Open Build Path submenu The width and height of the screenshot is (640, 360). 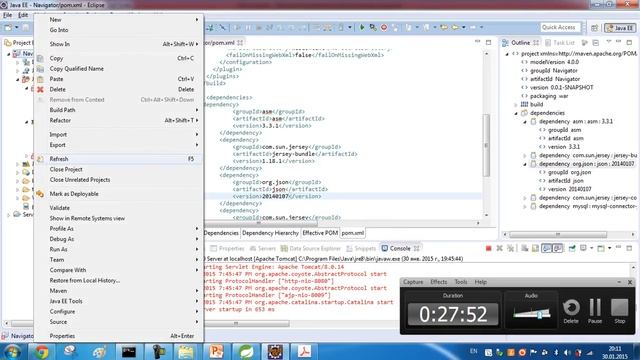118,110
